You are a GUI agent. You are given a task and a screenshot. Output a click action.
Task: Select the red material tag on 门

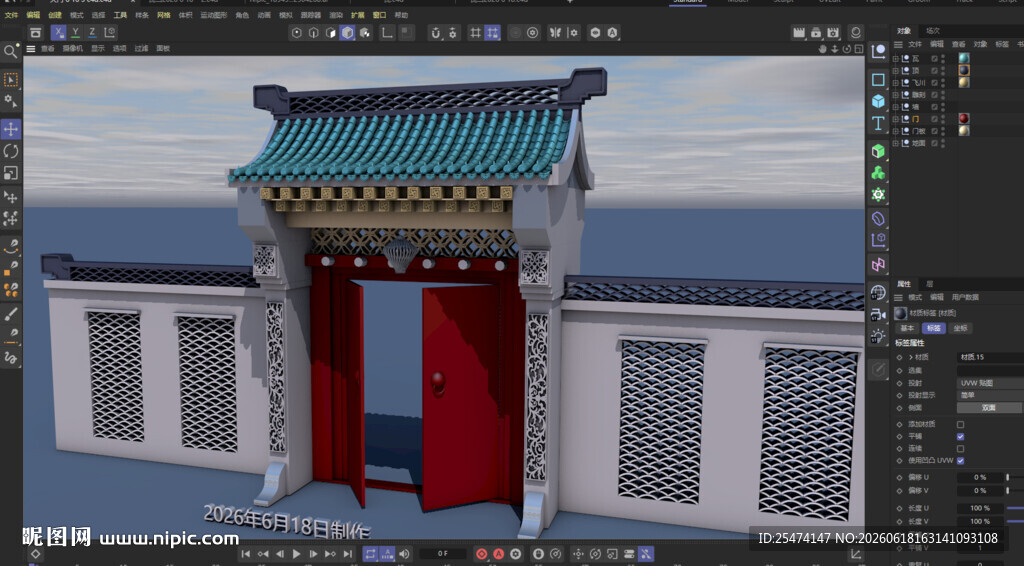pyautogui.click(x=964, y=119)
